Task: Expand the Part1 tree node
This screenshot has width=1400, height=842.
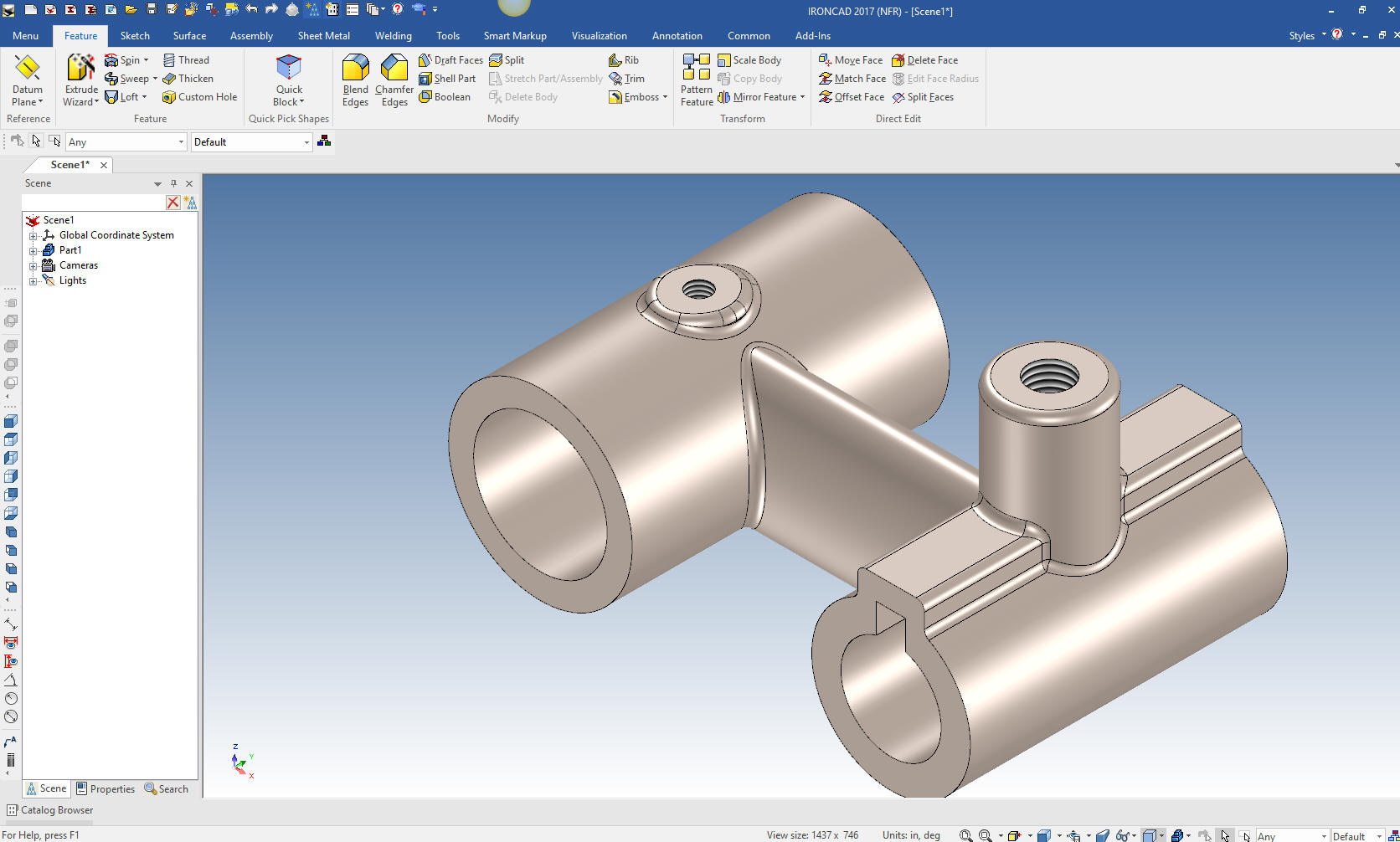Action: click(x=33, y=250)
